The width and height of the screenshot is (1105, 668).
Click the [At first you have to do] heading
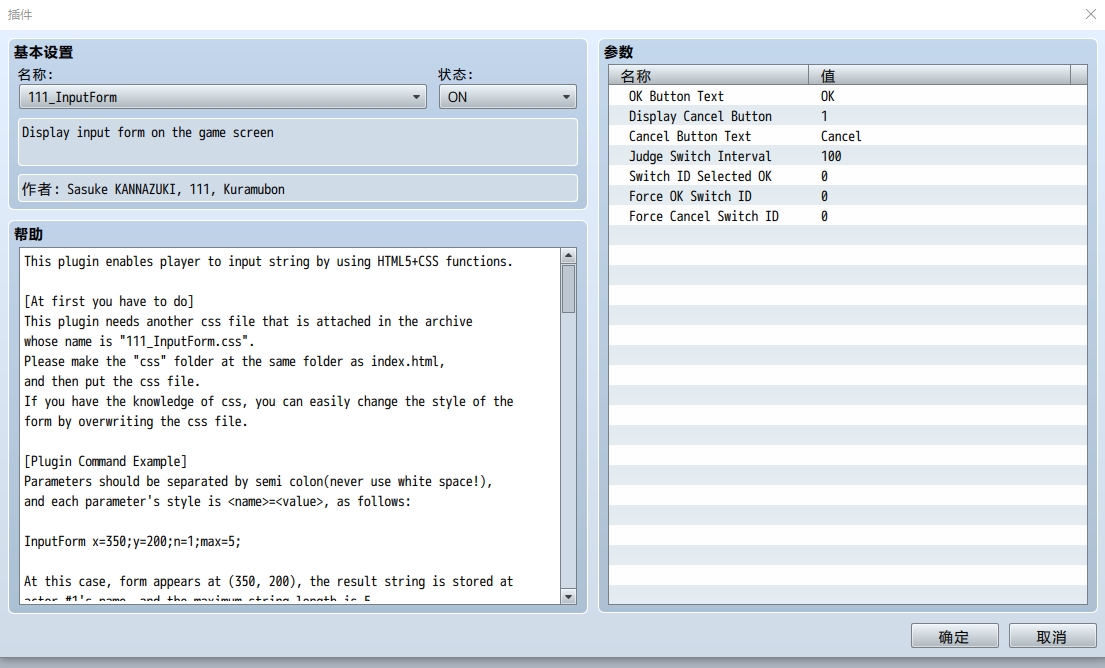[x=109, y=302]
